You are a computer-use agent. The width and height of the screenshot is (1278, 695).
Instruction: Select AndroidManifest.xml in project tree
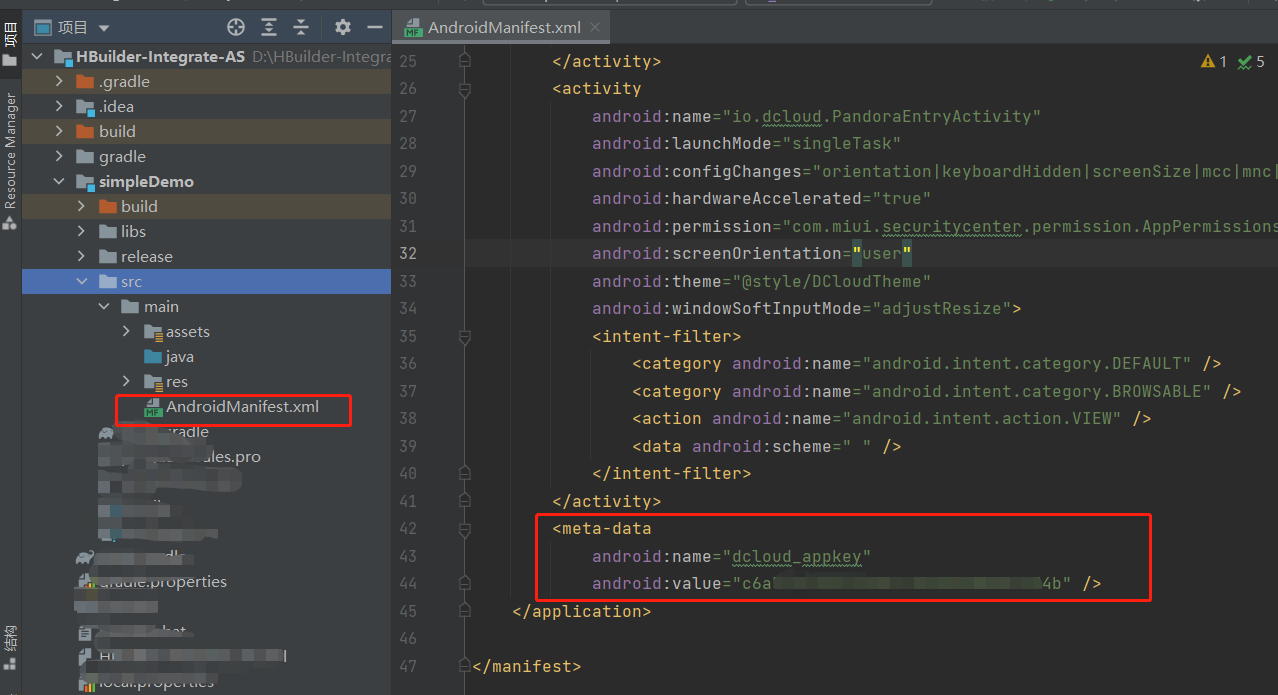click(x=242, y=407)
